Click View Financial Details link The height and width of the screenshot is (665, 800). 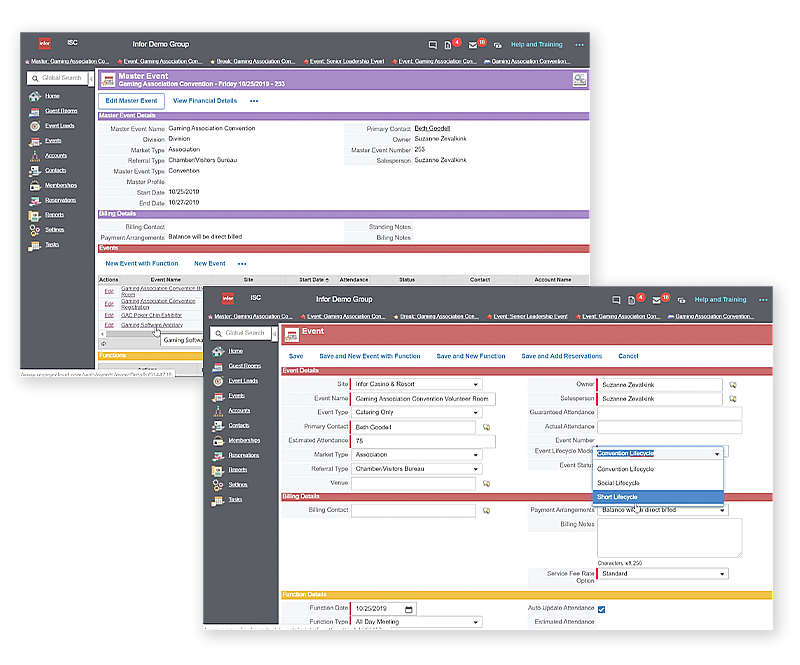(x=205, y=101)
